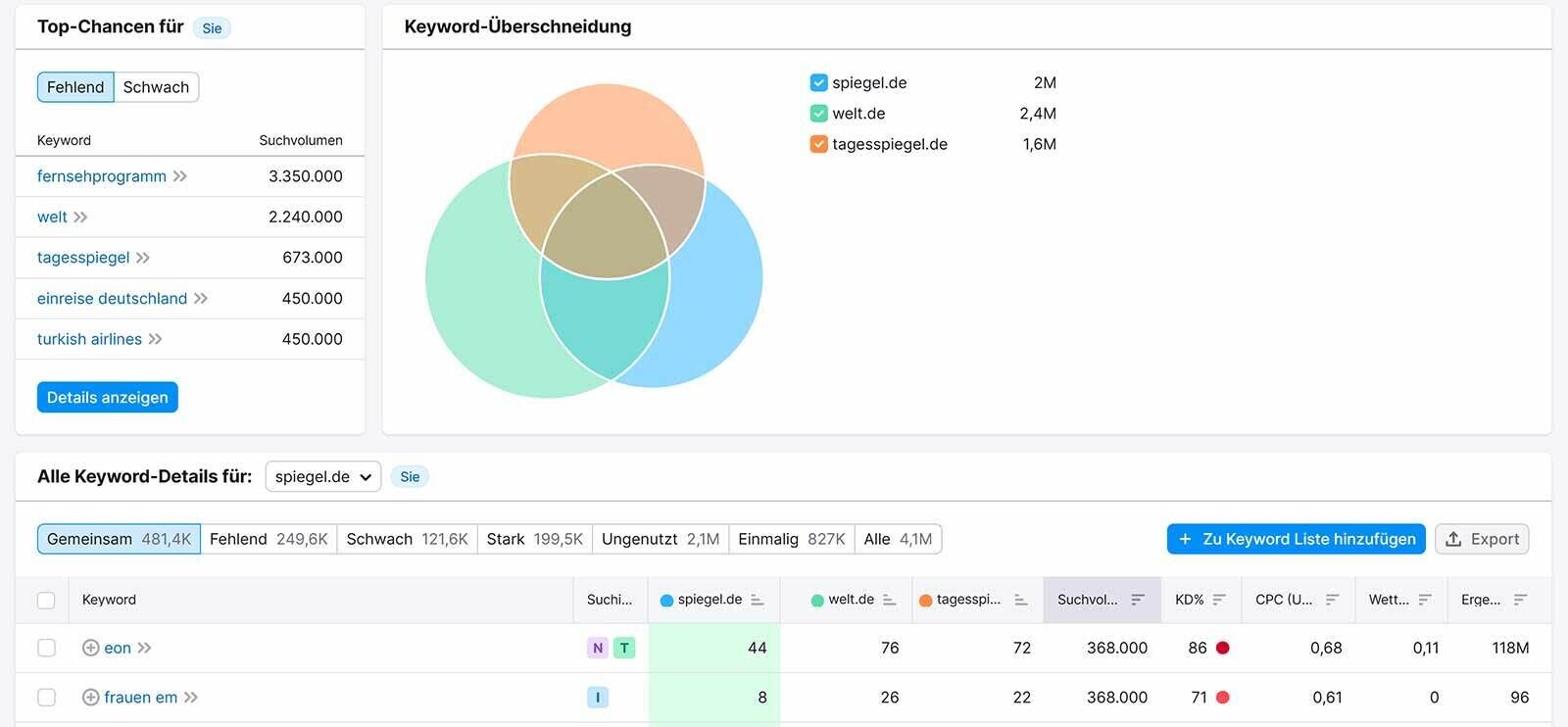The width and height of the screenshot is (1568, 727).
Task: Uncheck spiegel.de in the overlap legend
Action: [x=819, y=83]
